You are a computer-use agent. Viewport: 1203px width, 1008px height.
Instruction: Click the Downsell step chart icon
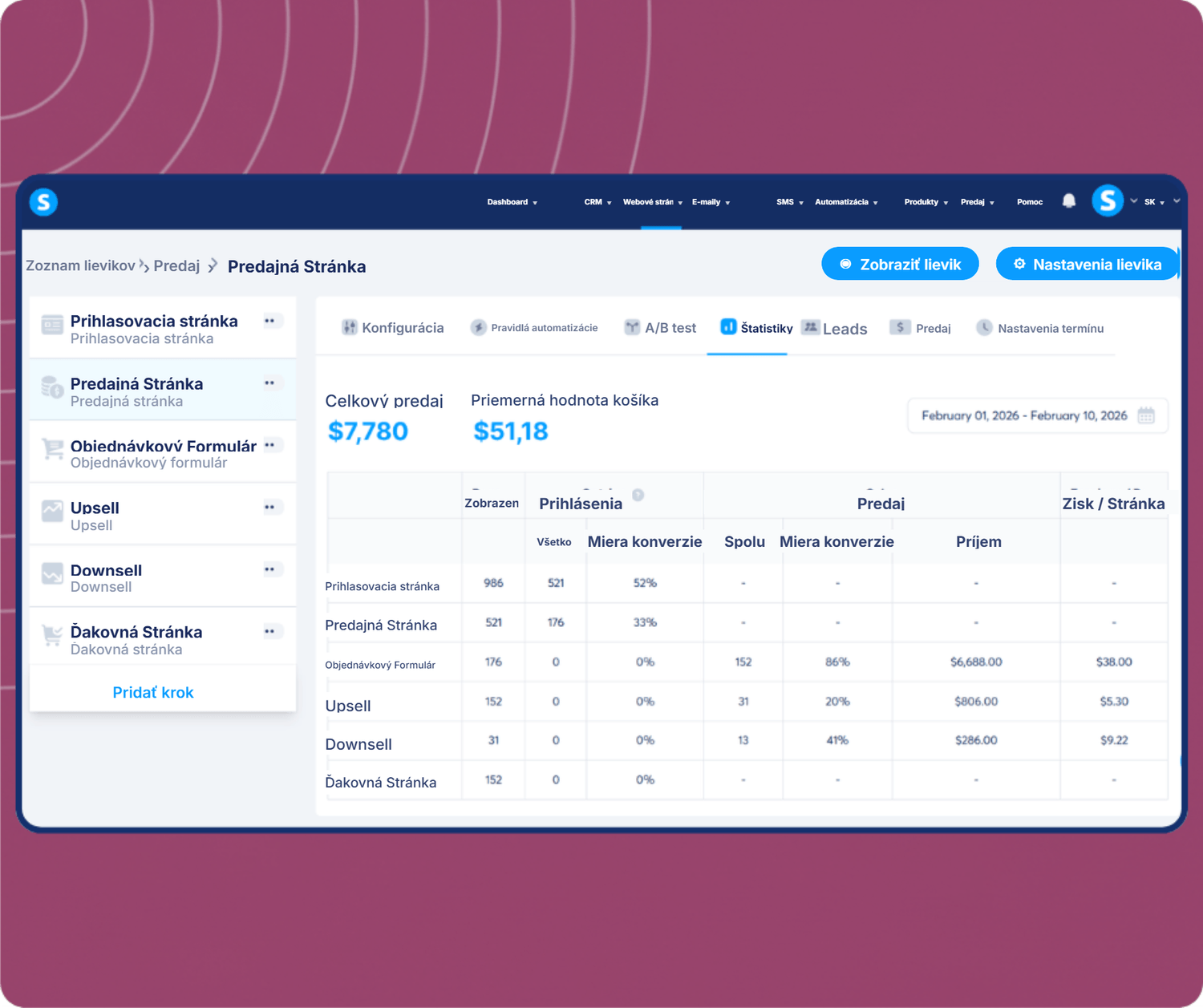[52, 573]
